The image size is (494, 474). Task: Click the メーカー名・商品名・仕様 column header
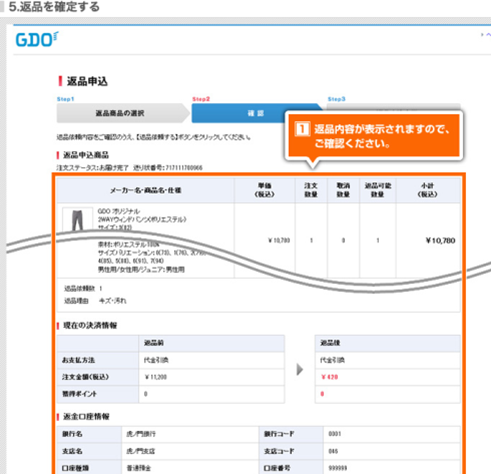146,190
